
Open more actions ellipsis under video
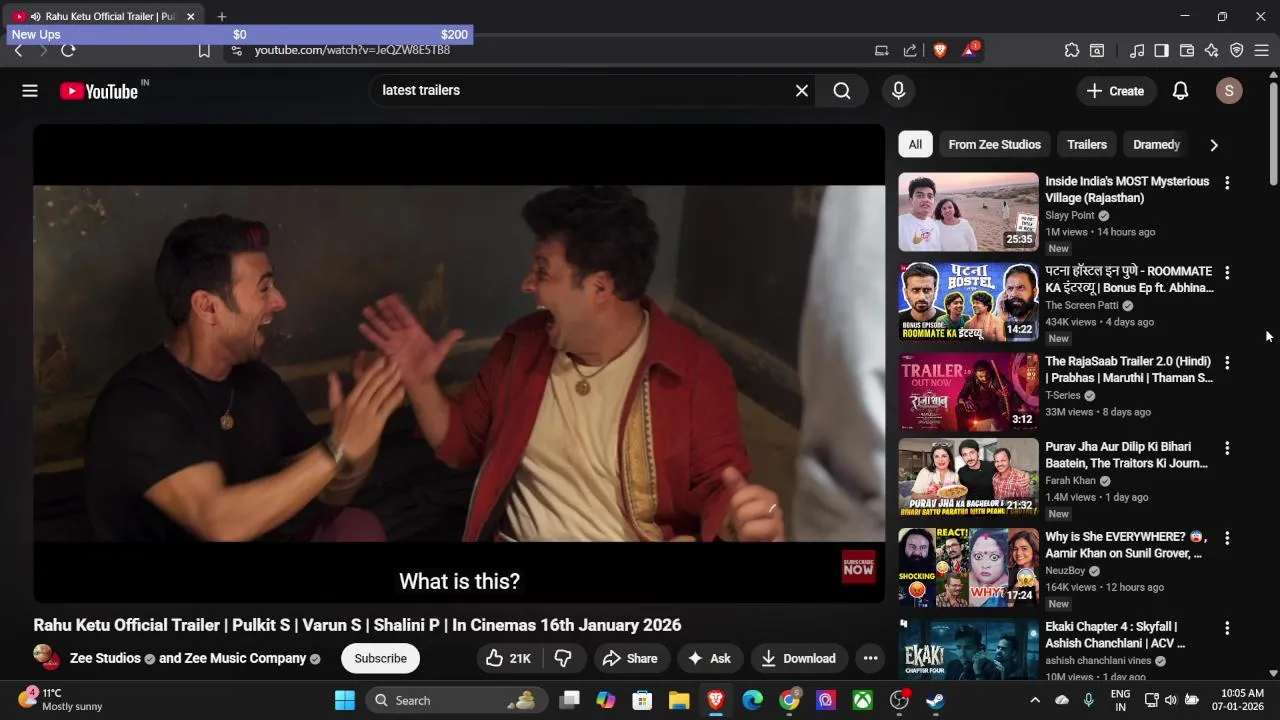pyautogui.click(x=870, y=658)
